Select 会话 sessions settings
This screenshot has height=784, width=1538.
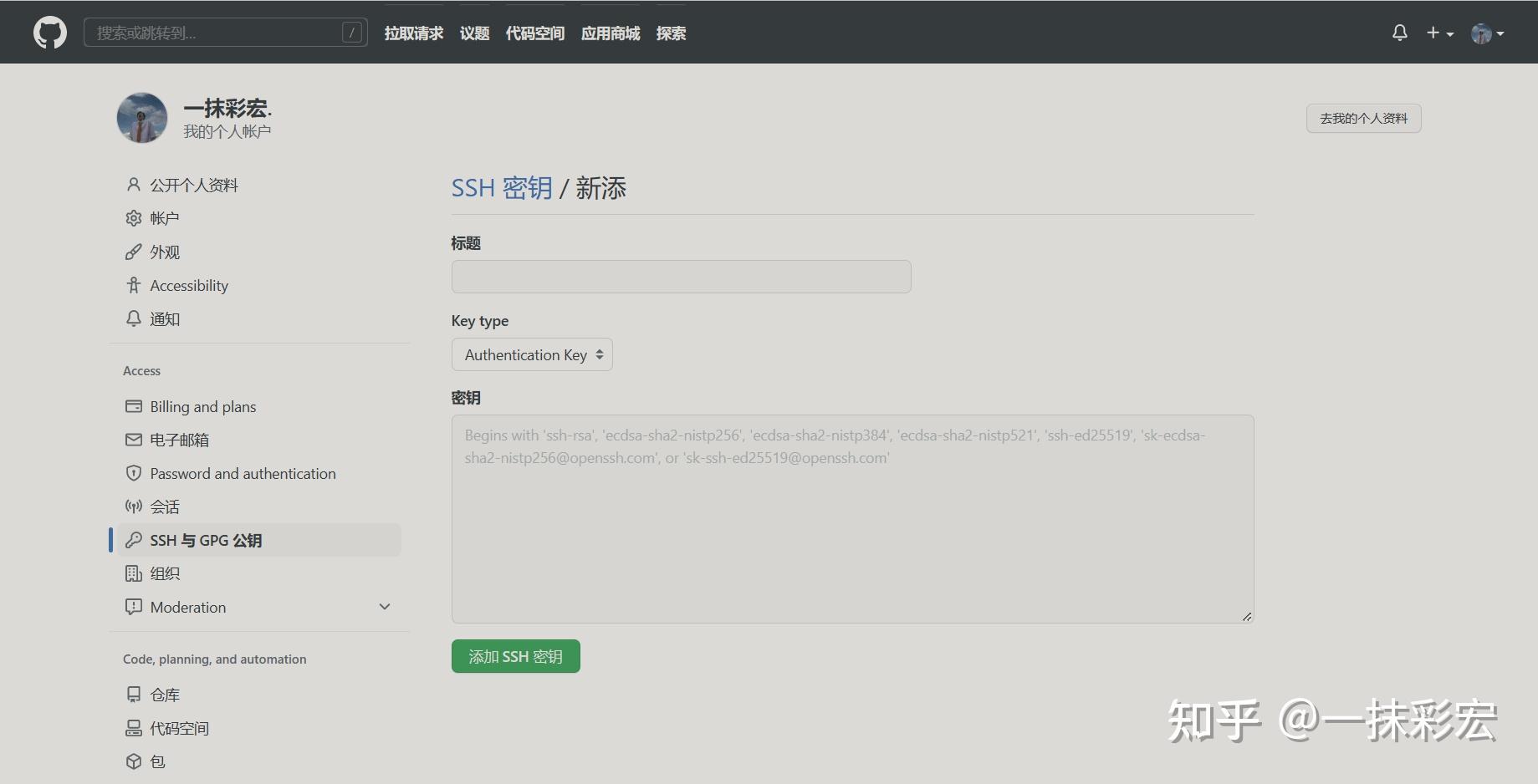[x=166, y=507]
